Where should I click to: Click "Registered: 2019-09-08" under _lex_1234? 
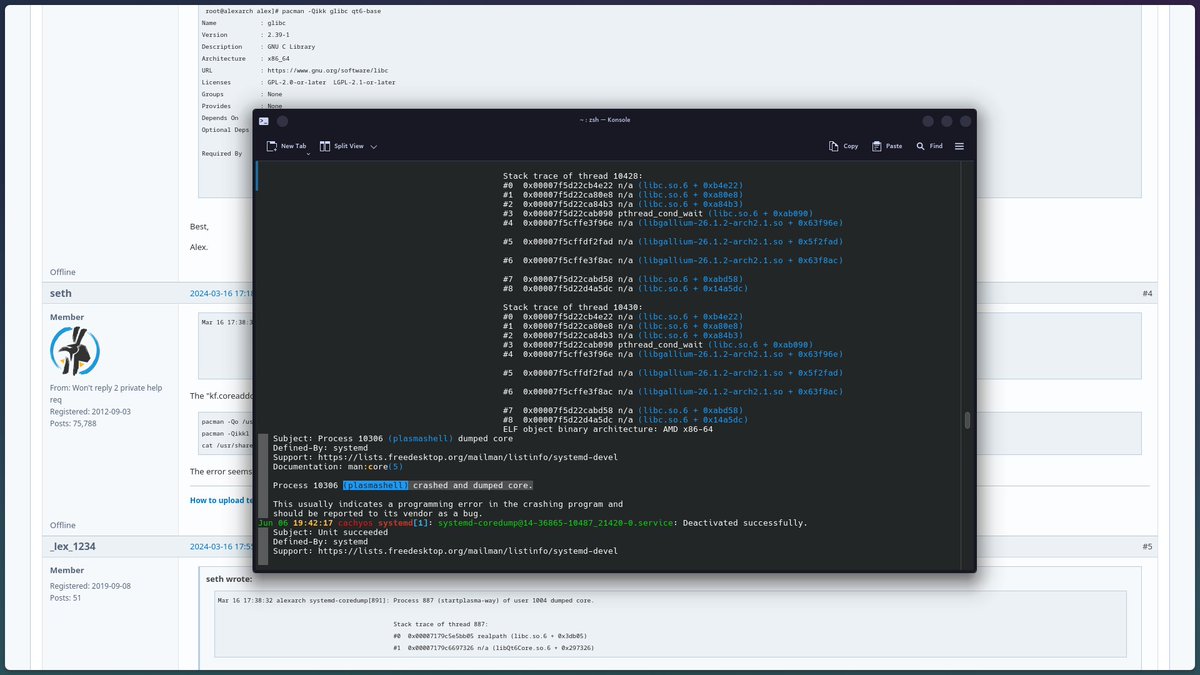click(88, 585)
